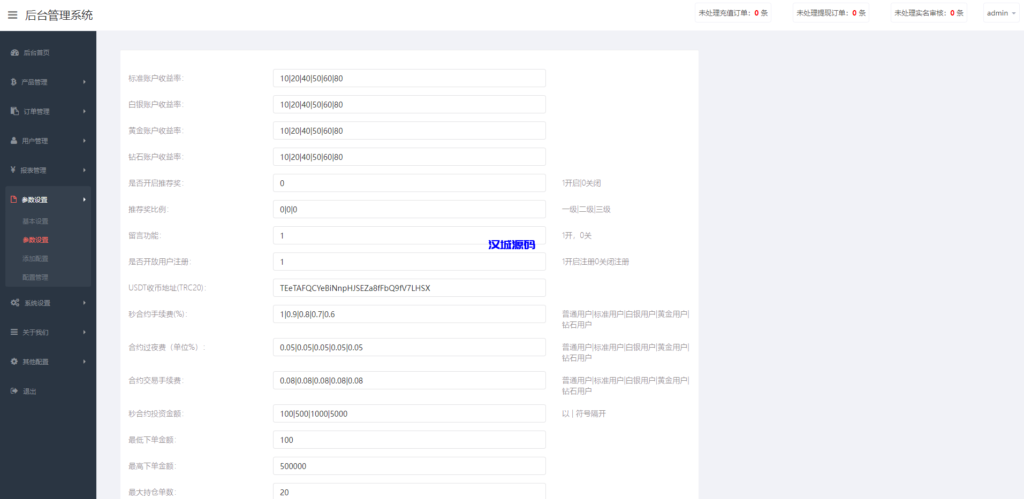Viewport: 1024px width, 499px height.
Task: Open the 未处理提现订单 notification link
Action: pyautogui.click(x=831, y=13)
